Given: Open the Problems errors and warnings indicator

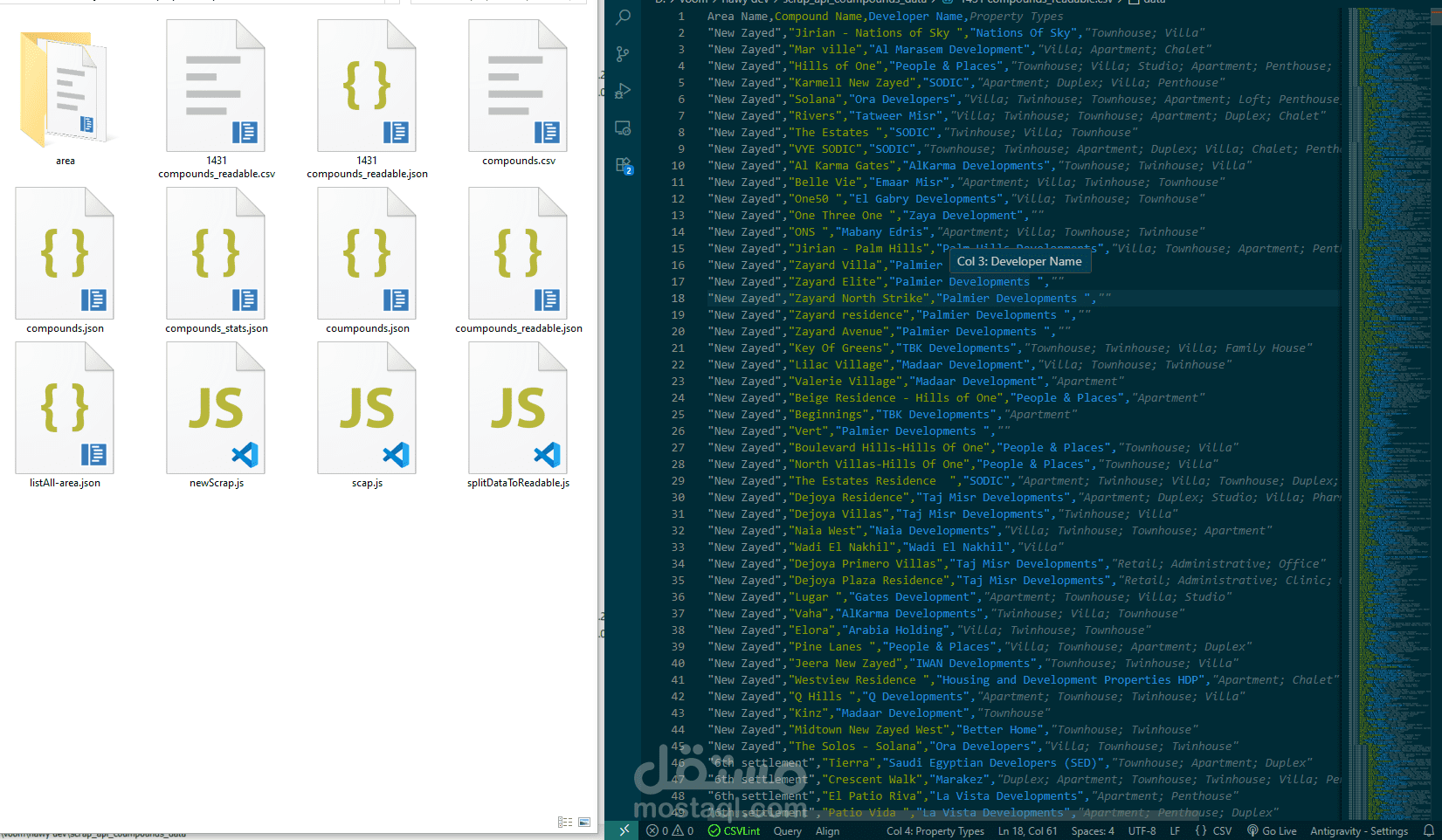Looking at the screenshot, I should tap(670, 830).
